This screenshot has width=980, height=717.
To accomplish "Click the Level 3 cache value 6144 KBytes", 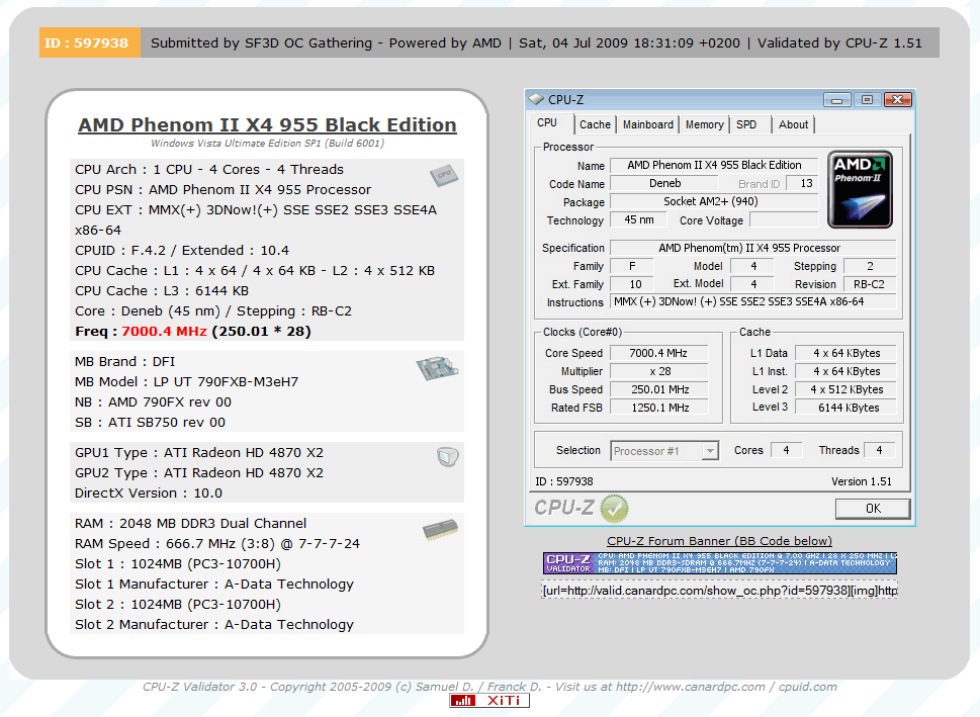I will click(x=846, y=408).
